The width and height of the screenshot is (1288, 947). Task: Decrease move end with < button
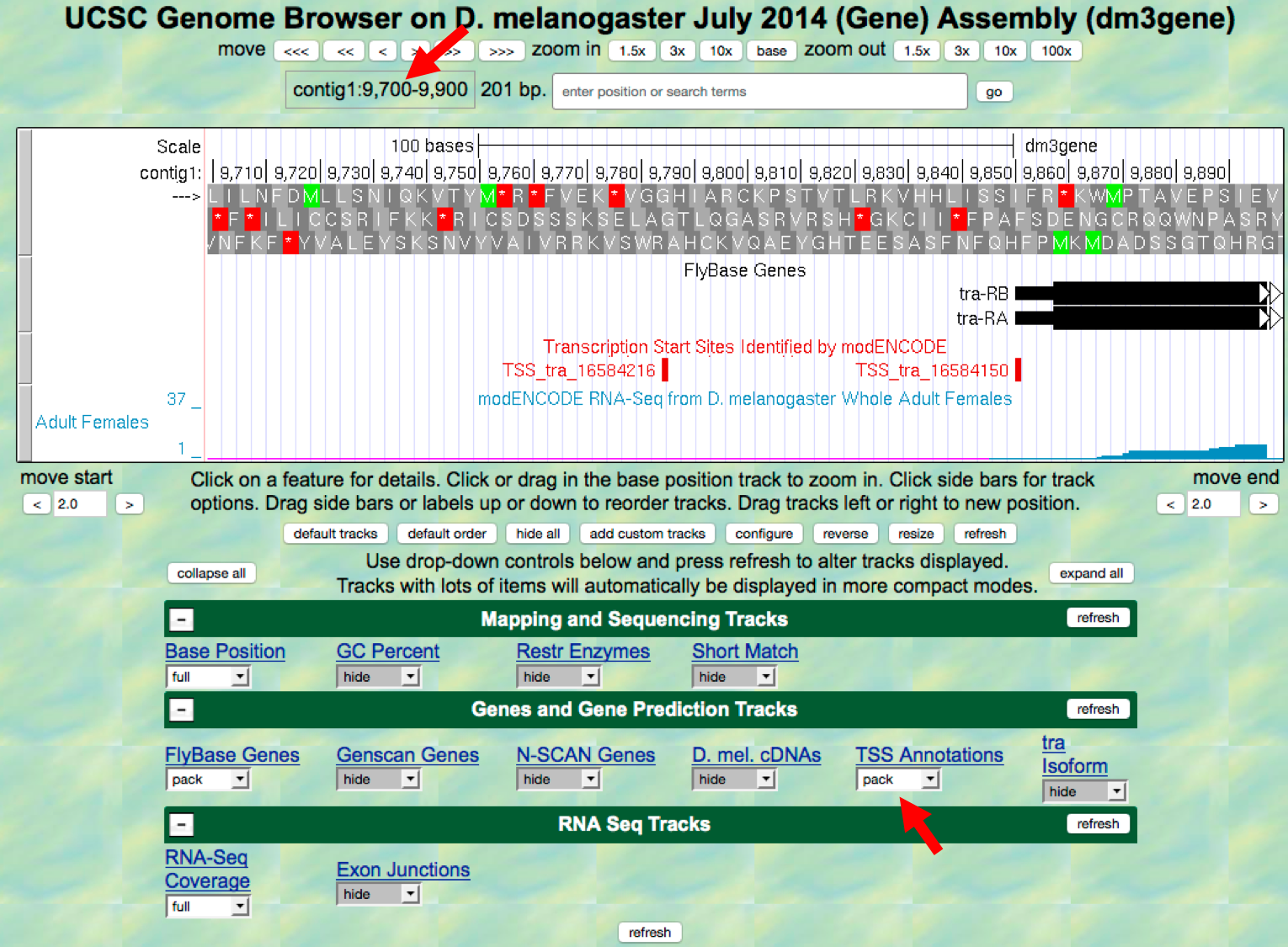[1170, 504]
